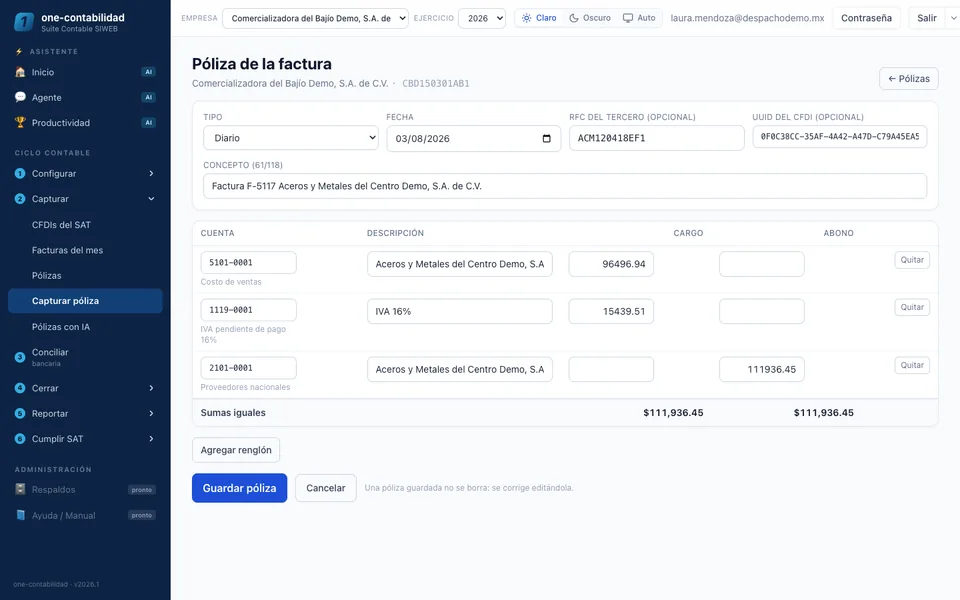Click the account field 1119-0001
Screen dimensions: 960x600
tap(249, 310)
